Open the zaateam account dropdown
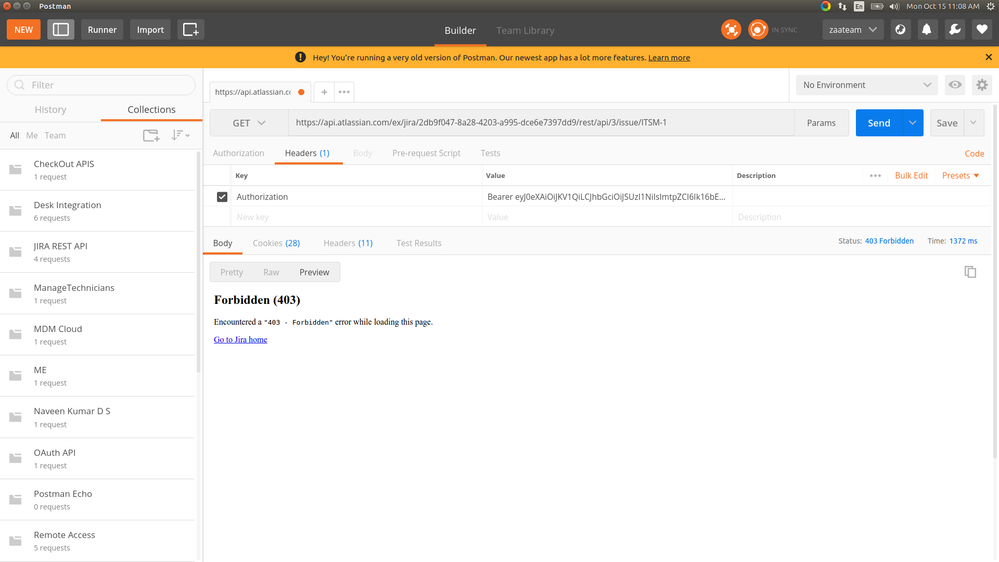Screen dimensions: 999x562 click(852, 30)
